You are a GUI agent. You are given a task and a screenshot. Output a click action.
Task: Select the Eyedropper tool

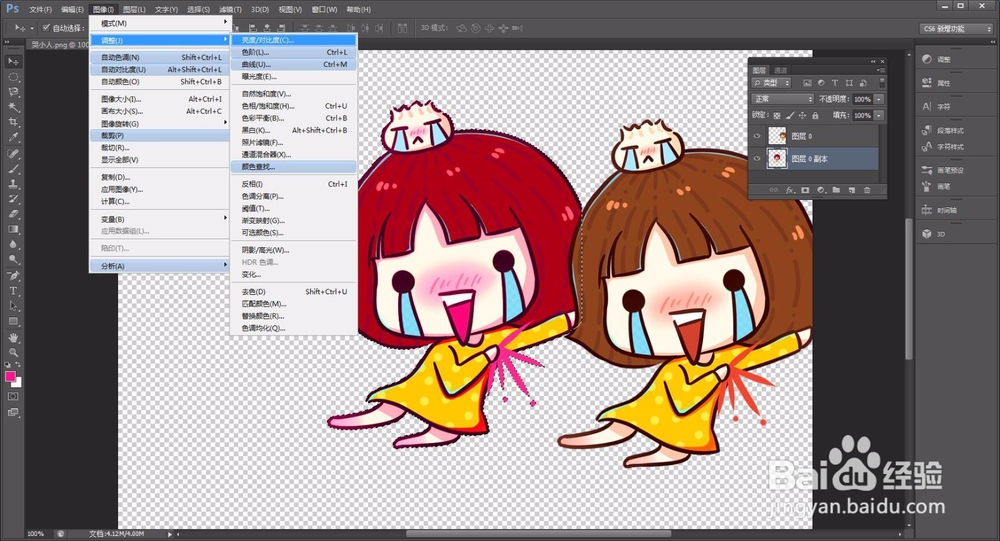point(13,137)
